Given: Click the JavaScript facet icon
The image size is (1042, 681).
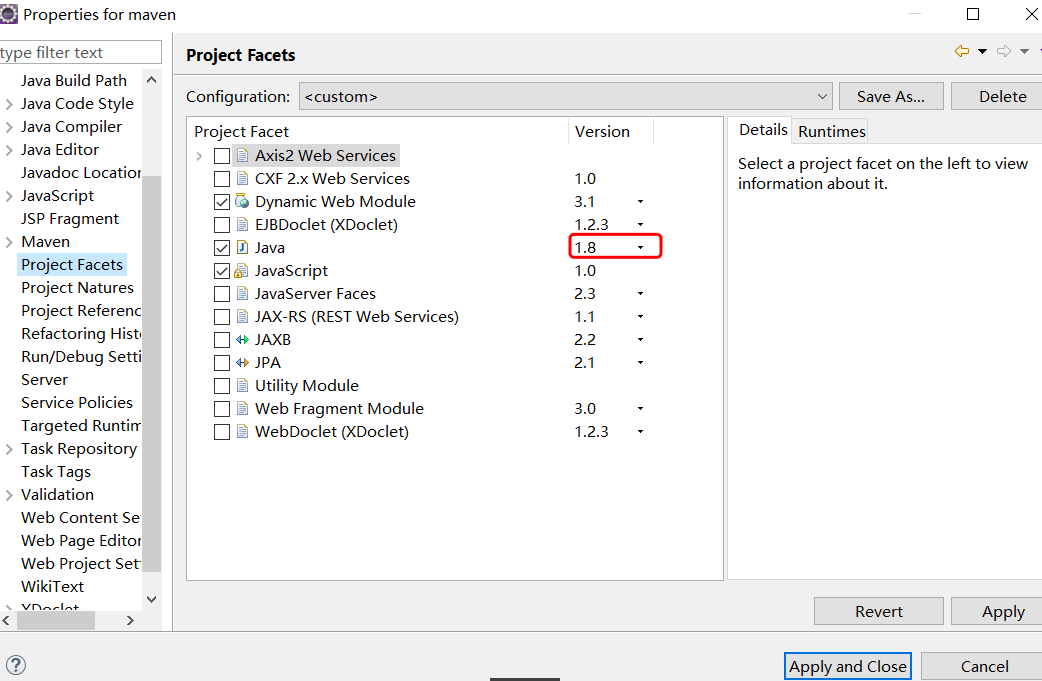Looking at the screenshot, I should [242, 271].
